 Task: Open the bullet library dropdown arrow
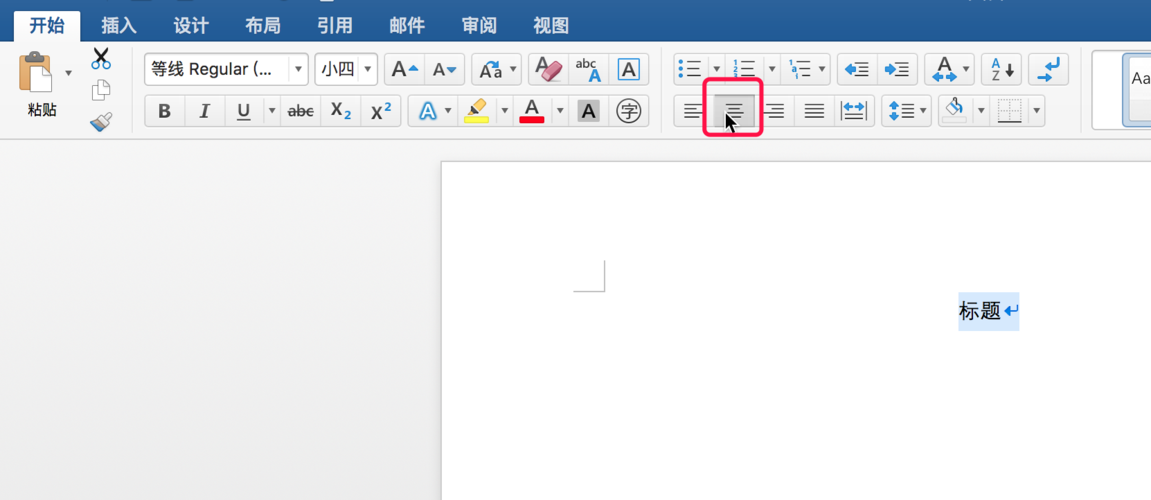pyautogui.click(x=716, y=70)
